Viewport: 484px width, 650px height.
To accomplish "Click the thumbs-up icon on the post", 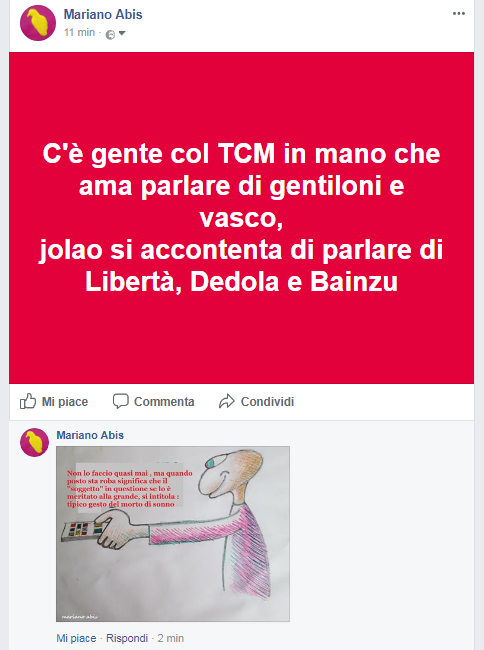I will 28,401.
